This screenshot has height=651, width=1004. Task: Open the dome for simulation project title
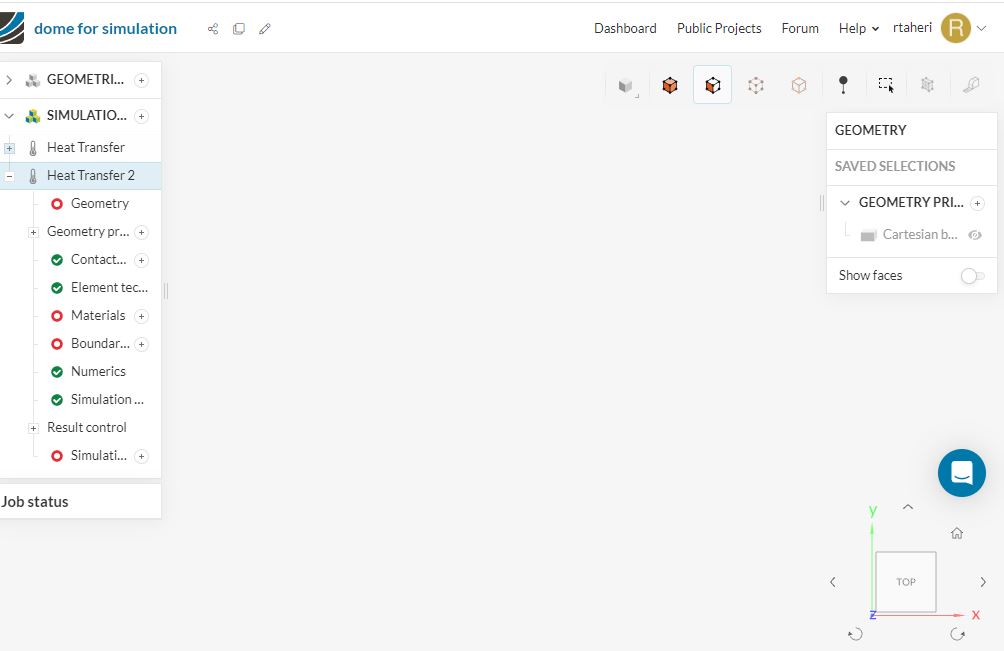[x=105, y=29]
